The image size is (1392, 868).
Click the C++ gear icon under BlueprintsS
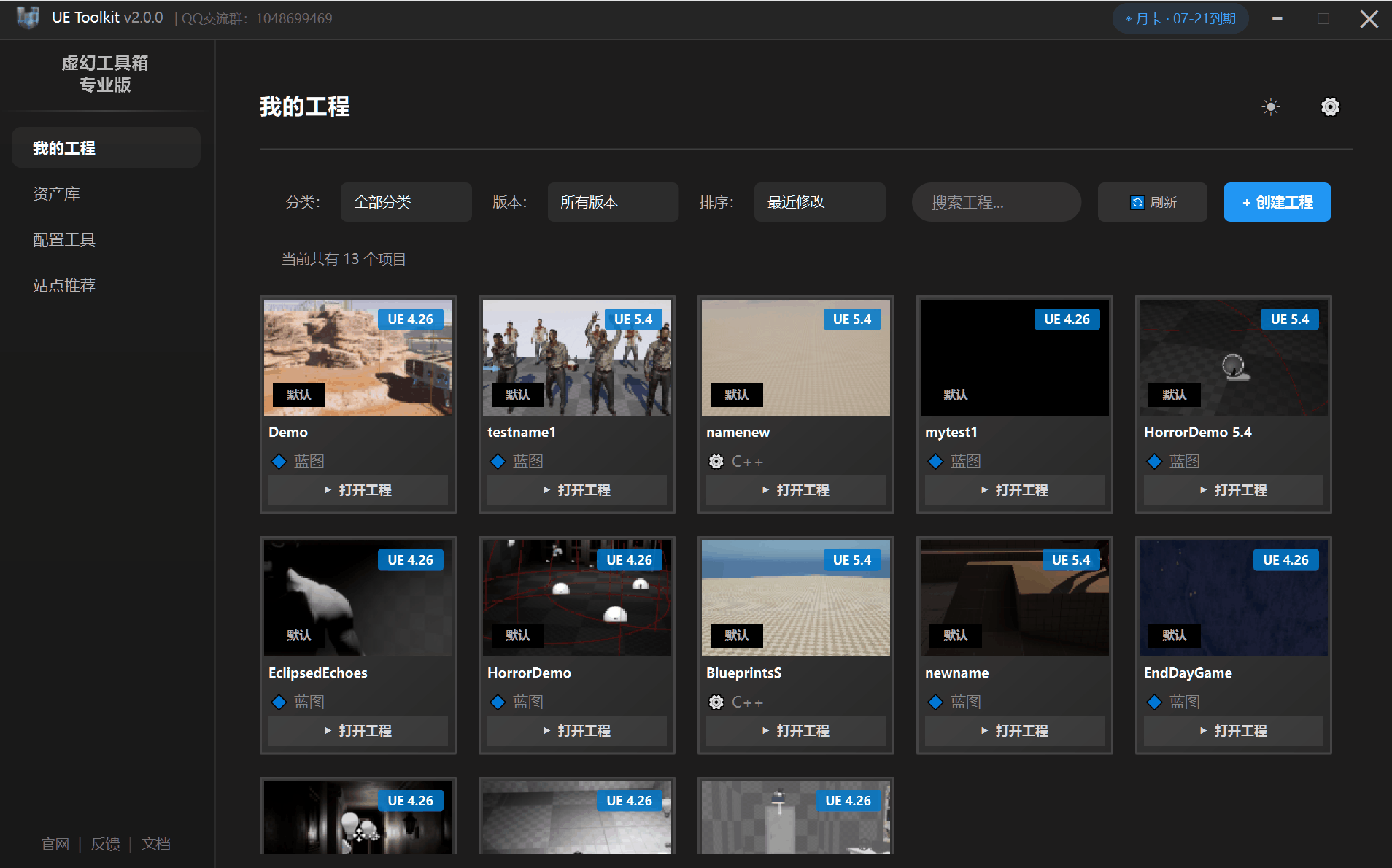[716, 702]
